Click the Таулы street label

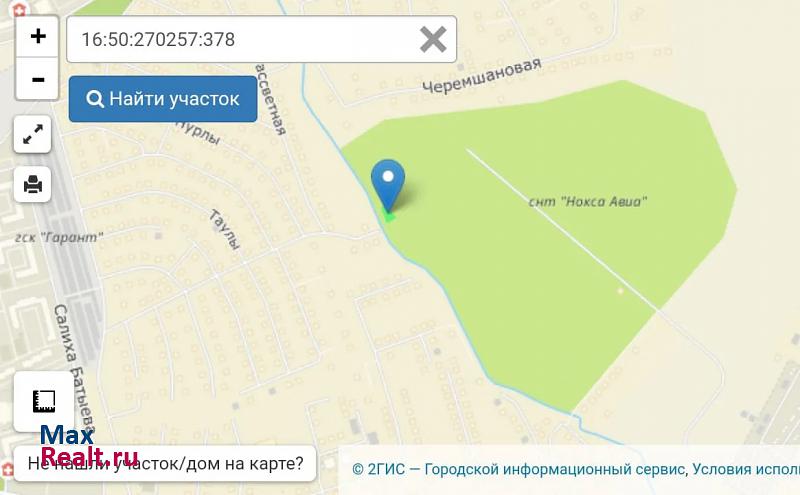pyautogui.click(x=224, y=229)
